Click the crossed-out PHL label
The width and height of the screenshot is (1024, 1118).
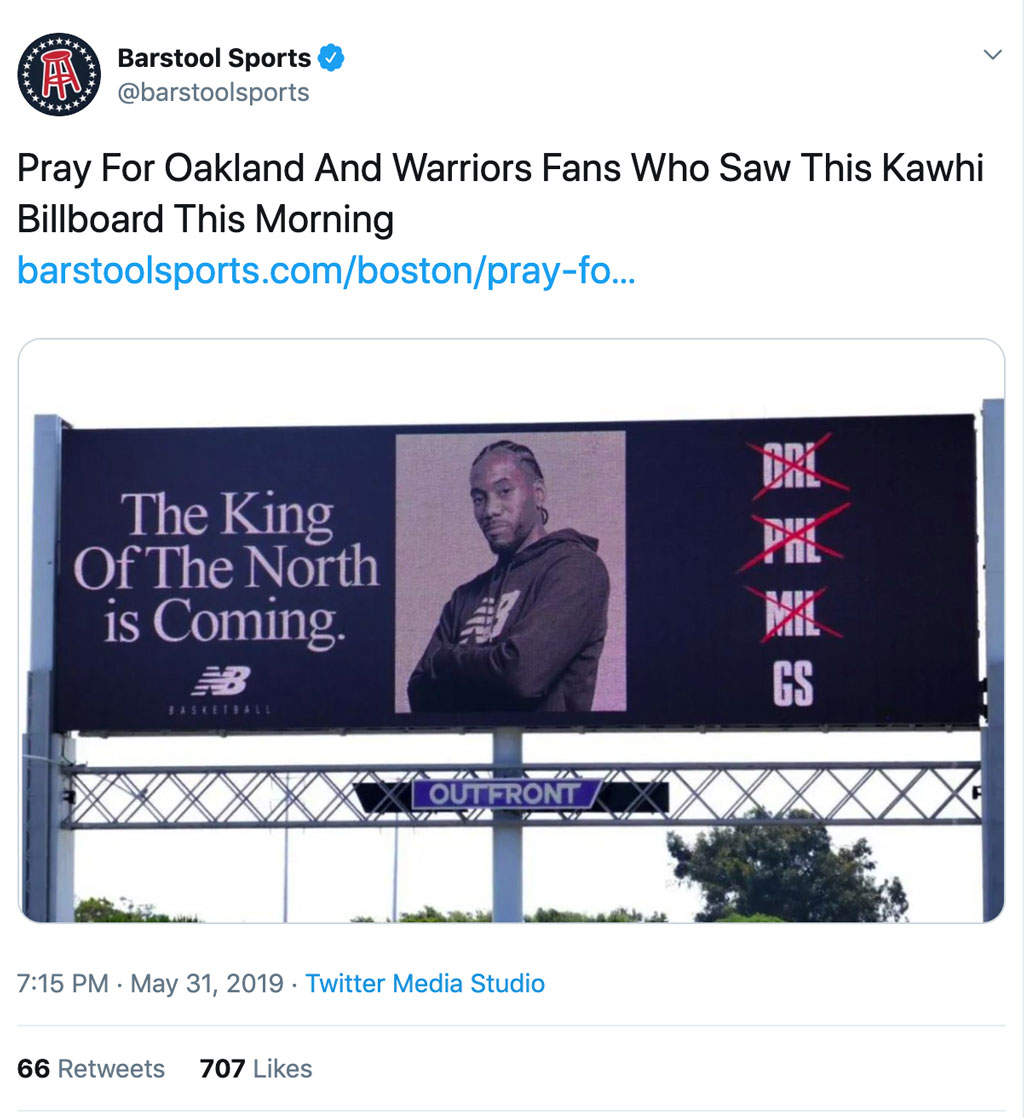(793, 538)
